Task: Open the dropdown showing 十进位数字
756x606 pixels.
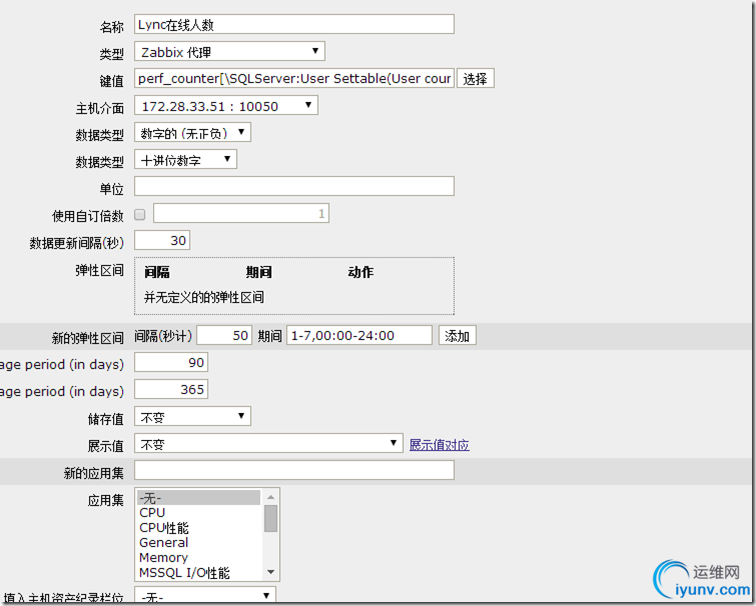Action: tap(185, 160)
